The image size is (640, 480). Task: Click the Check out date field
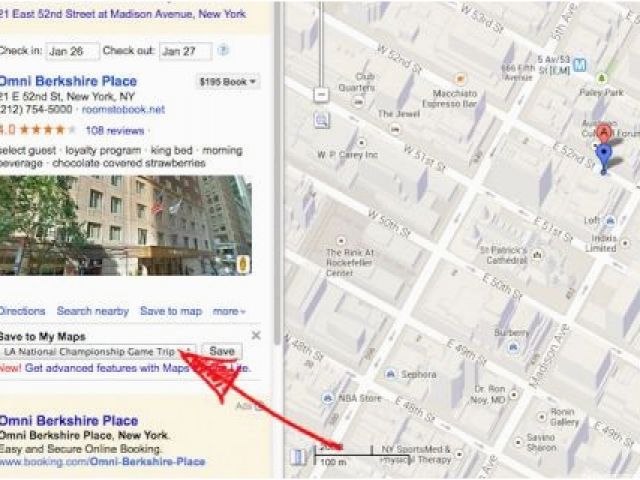[x=186, y=51]
